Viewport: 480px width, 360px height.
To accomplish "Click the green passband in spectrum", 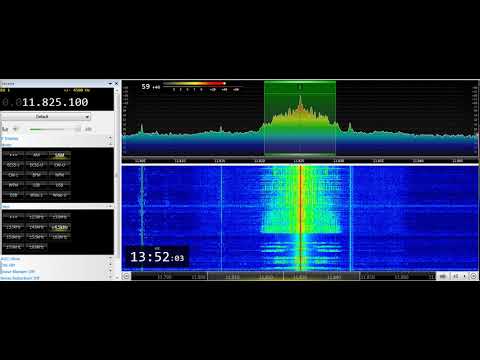I will (x=300, y=118).
